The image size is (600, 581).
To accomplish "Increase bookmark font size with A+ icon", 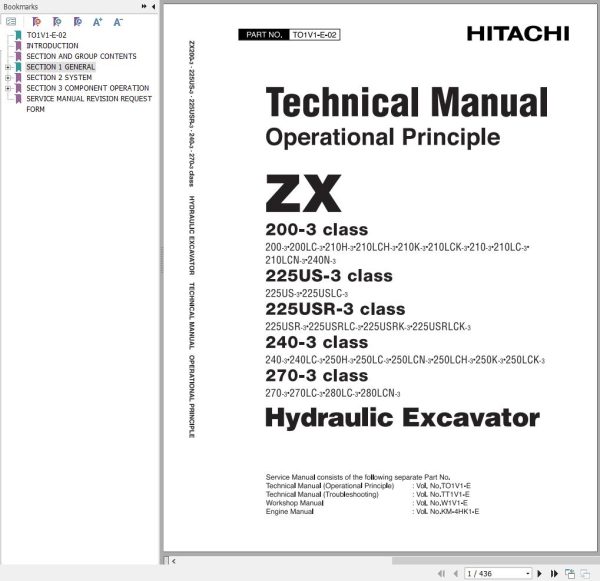I will pyautogui.click(x=98, y=22).
